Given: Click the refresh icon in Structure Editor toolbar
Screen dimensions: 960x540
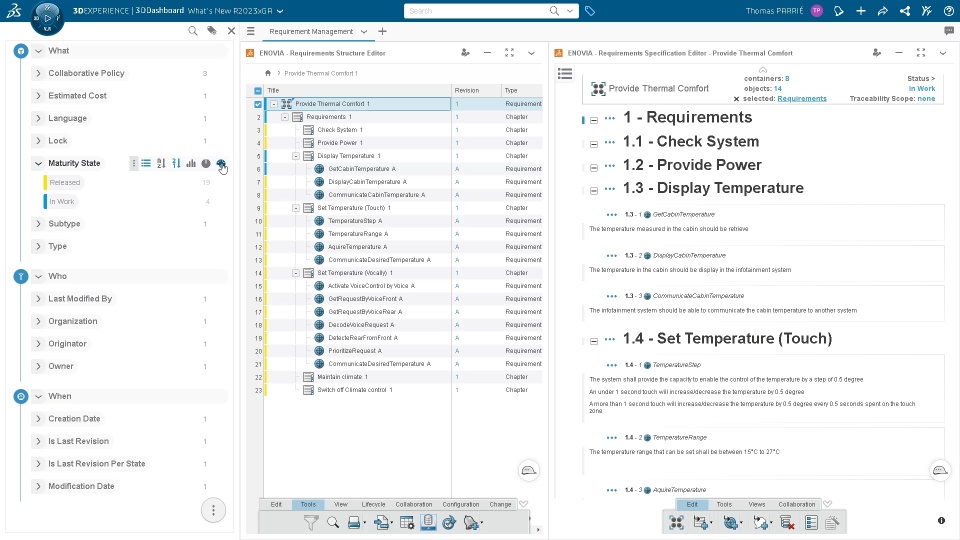Looking at the screenshot, I should tap(449, 522).
